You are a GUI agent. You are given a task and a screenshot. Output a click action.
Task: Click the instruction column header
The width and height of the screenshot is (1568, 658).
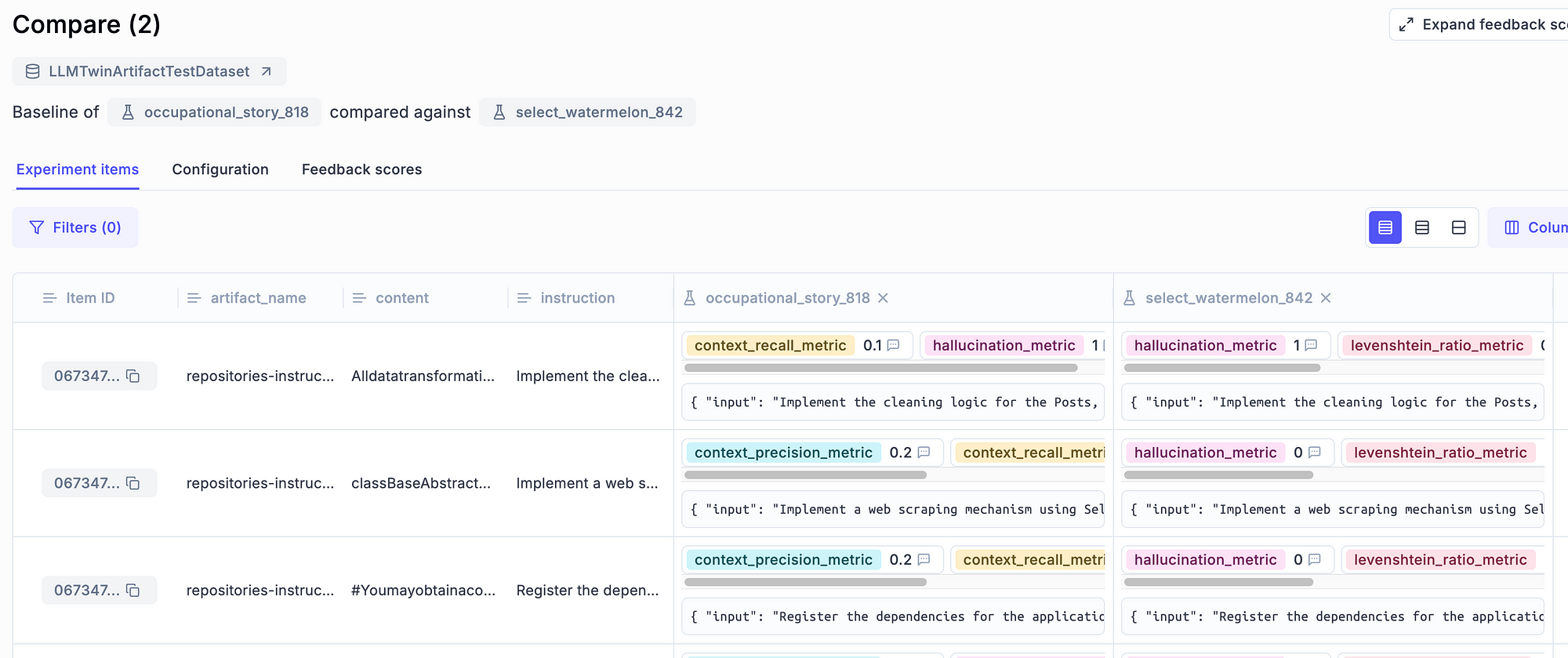(x=577, y=298)
